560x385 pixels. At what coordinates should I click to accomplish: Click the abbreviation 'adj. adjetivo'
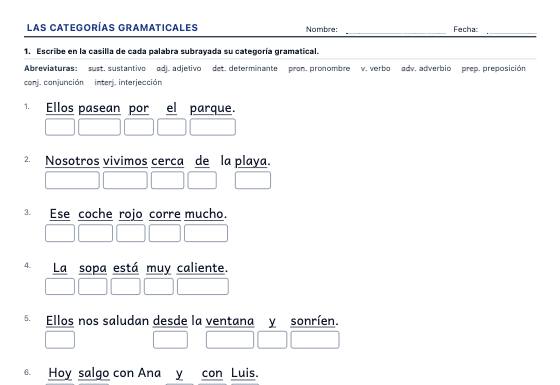[179, 68]
